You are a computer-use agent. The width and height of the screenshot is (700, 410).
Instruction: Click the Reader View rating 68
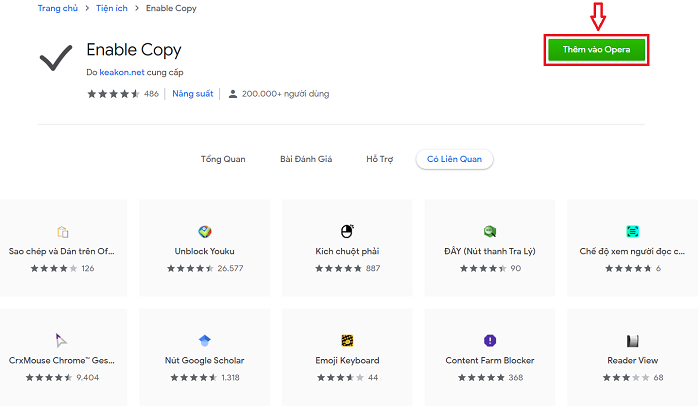[x=658, y=378]
